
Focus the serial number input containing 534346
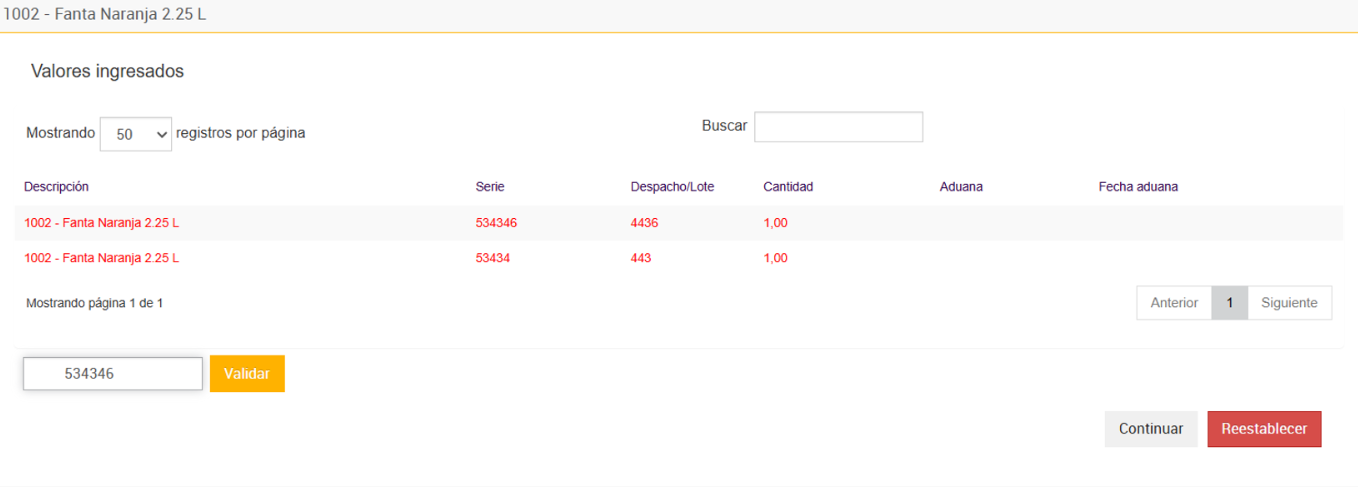pos(113,374)
